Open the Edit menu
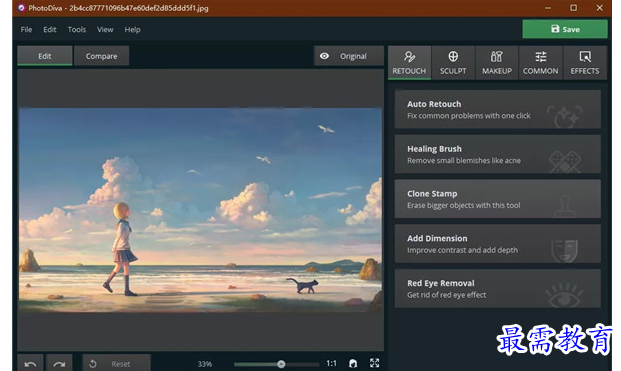Viewport: 621px width, 371px height. (50, 30)
